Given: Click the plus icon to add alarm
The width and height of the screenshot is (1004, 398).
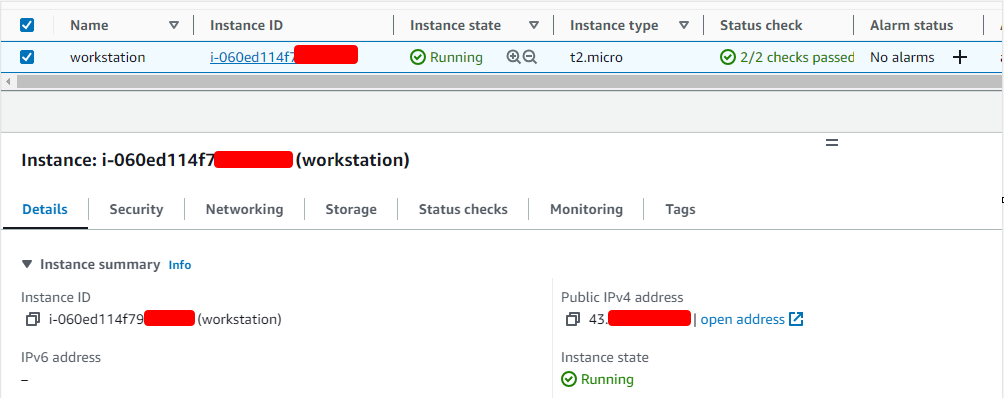Looking at the screenshot, I should pyautogui.click(x=959, y=57).
